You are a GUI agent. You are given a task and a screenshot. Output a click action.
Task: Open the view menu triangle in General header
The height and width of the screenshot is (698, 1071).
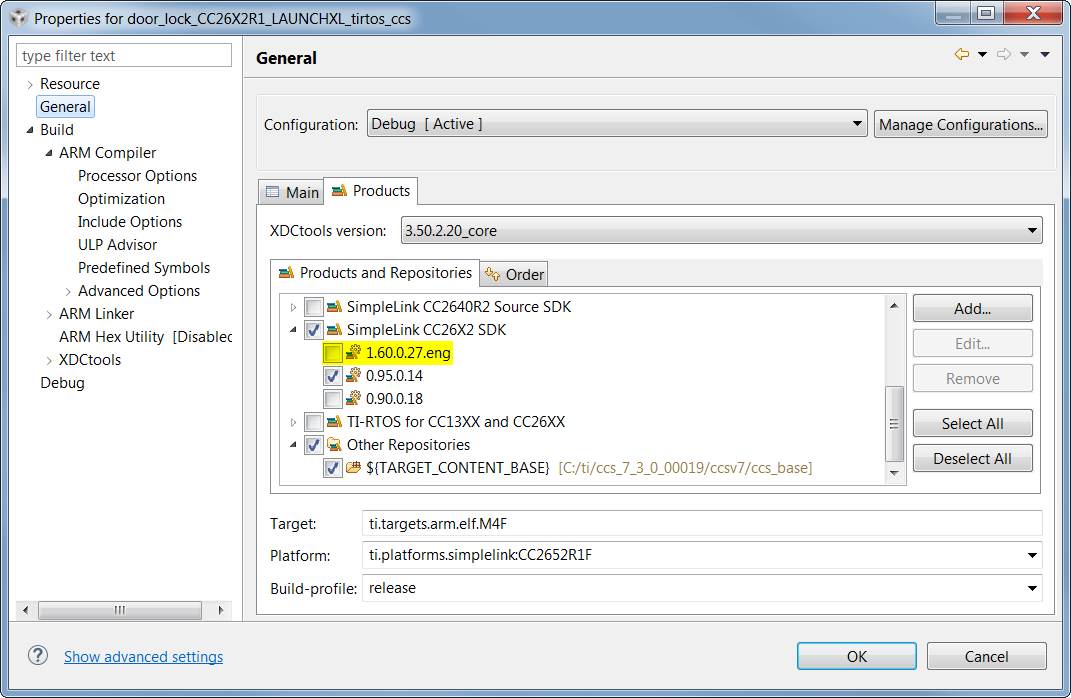(1045, 55)
